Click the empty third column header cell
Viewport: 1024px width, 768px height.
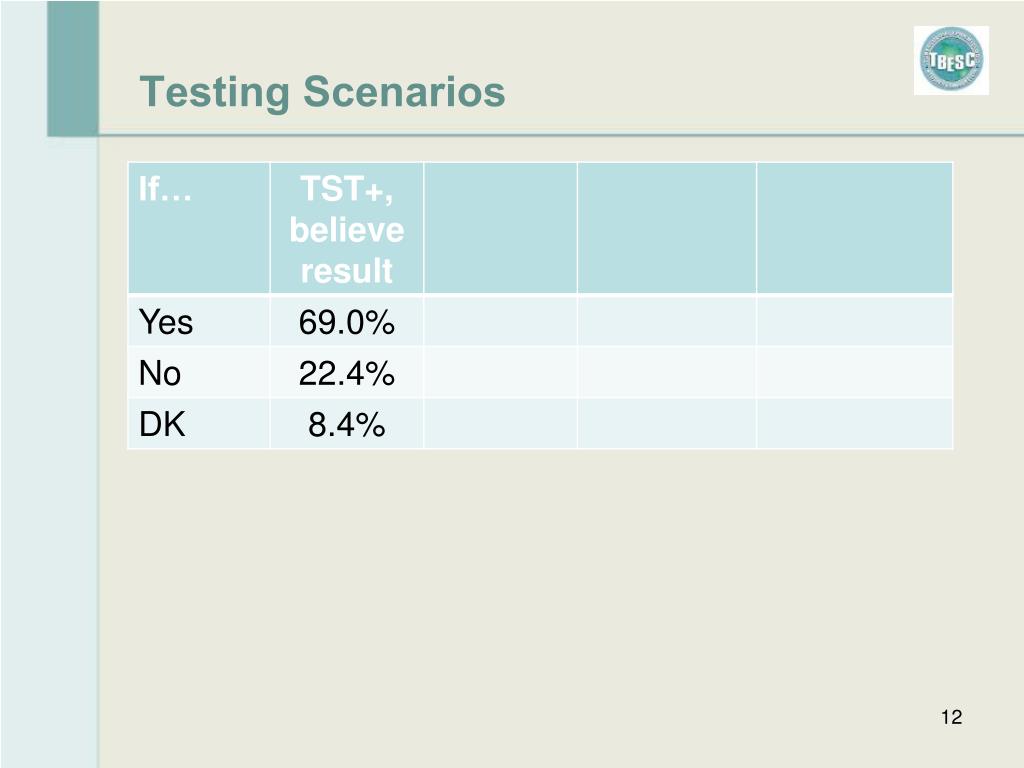coord(501,228)
